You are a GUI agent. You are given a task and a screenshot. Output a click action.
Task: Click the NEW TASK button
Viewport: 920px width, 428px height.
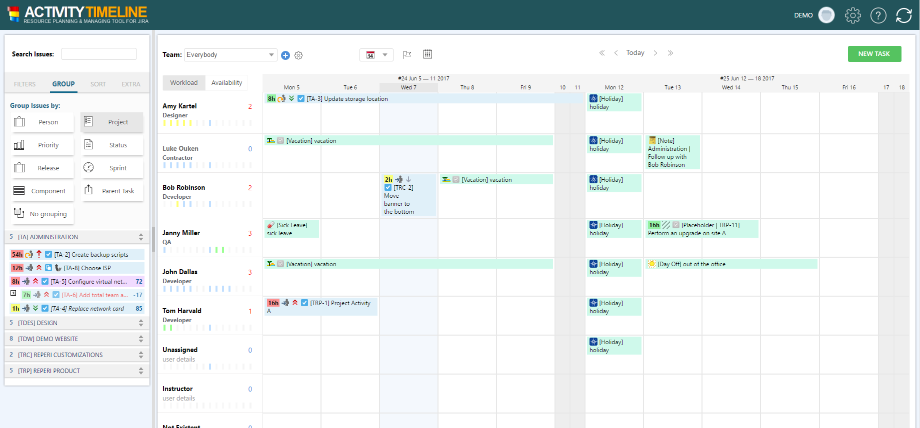(x=873, y=54)
